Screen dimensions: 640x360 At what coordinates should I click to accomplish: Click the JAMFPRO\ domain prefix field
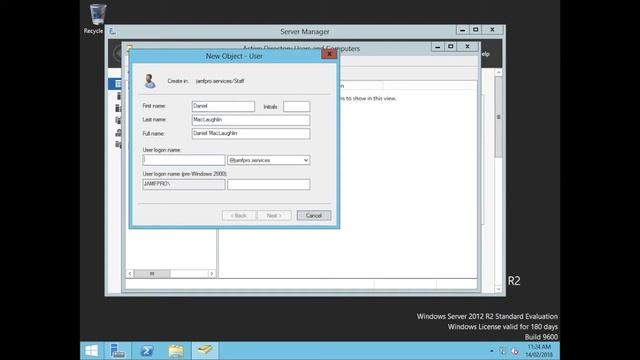point(184,184)
